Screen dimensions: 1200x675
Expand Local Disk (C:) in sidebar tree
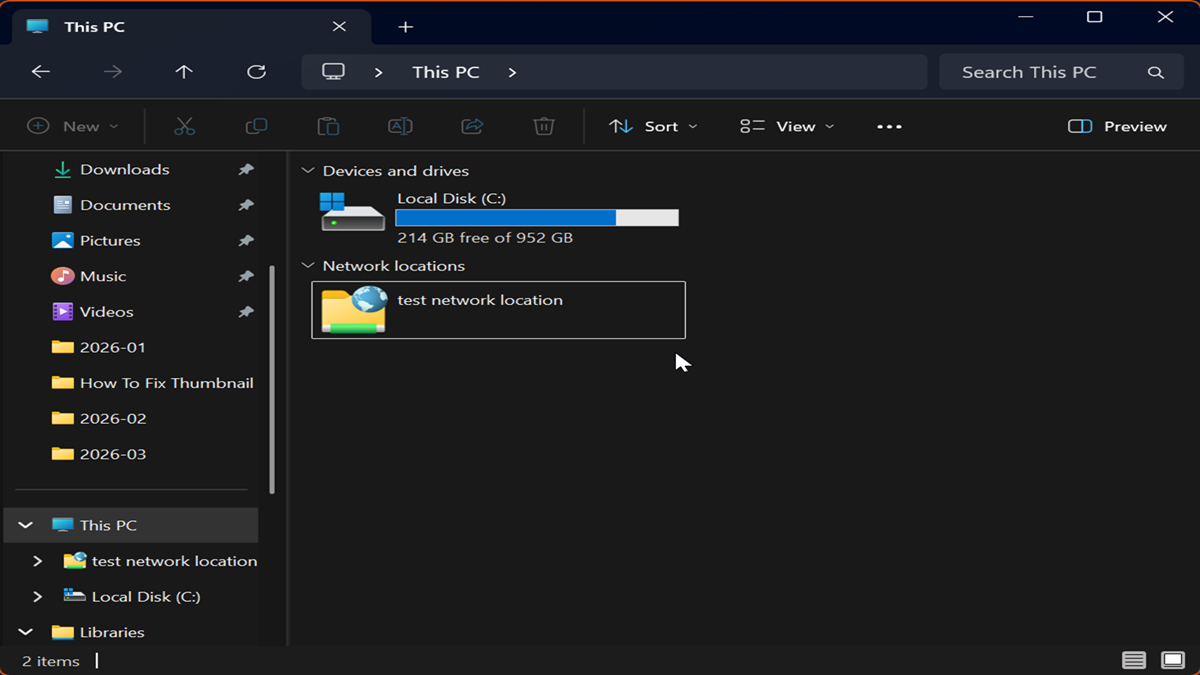pyautogui.click(x=38, y=596)
